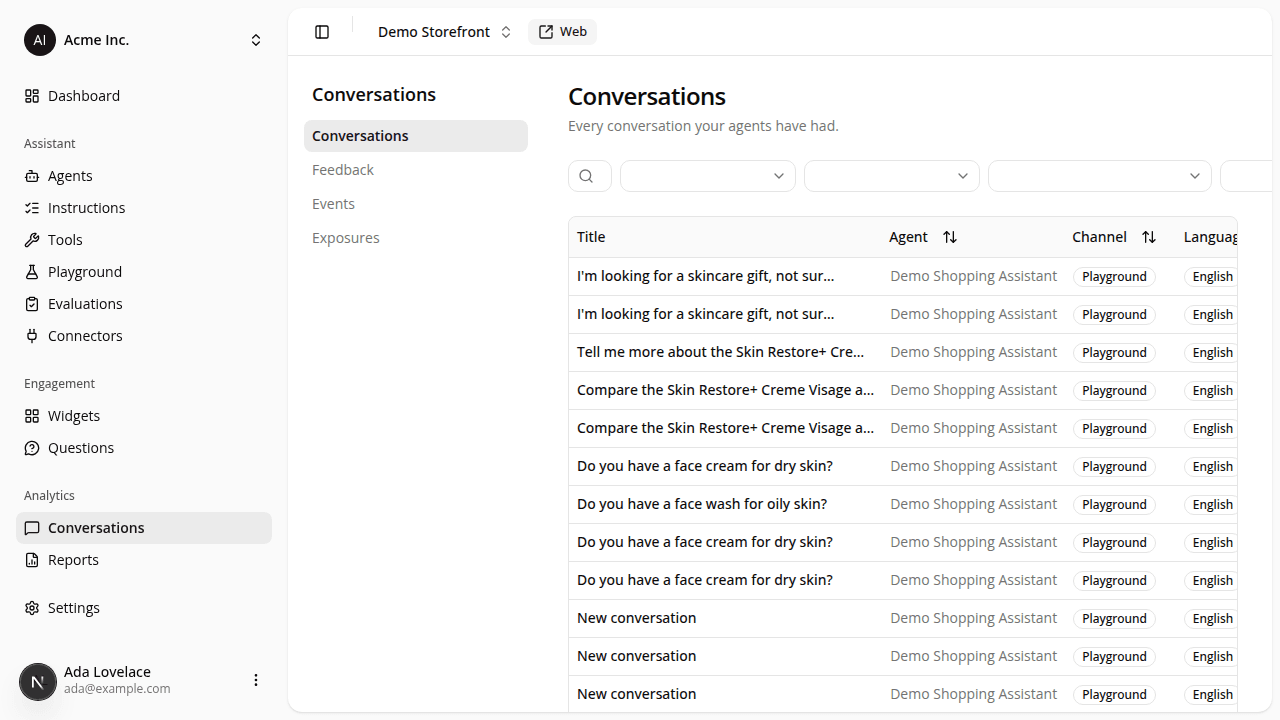The height and width of the screenshot is (720, 1280).
Task: Open Settings page
Action: 144,608
